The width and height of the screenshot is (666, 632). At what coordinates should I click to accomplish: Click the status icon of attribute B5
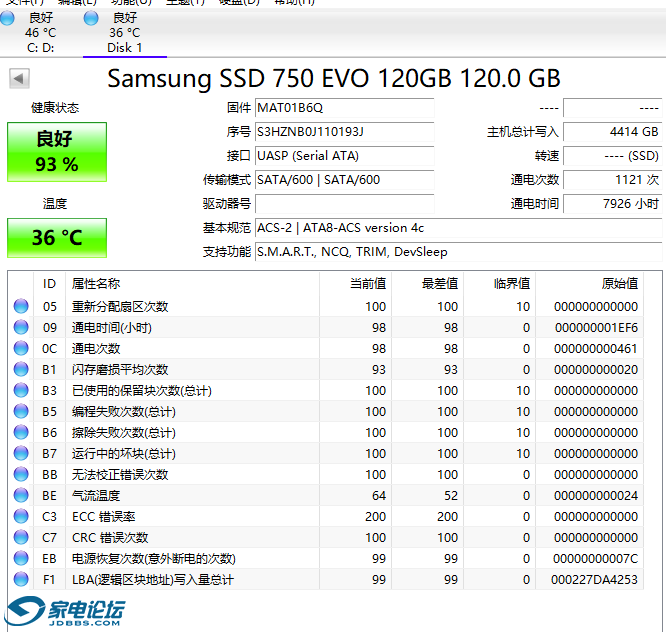point(21,412)
